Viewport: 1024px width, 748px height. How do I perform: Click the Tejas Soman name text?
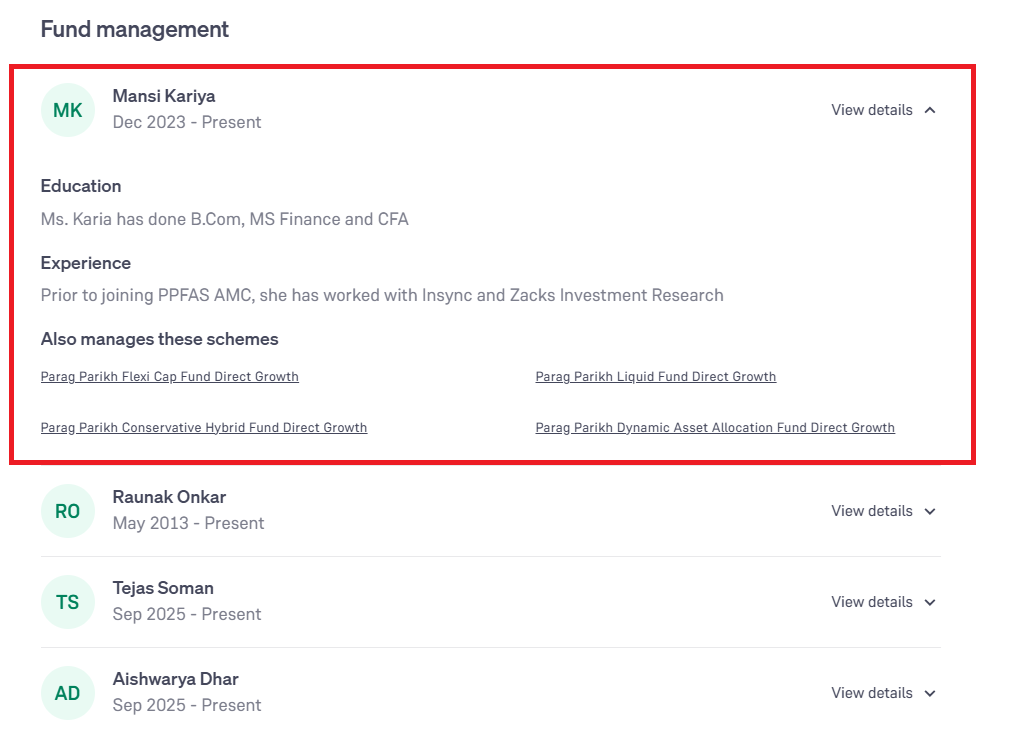[163, 588]
